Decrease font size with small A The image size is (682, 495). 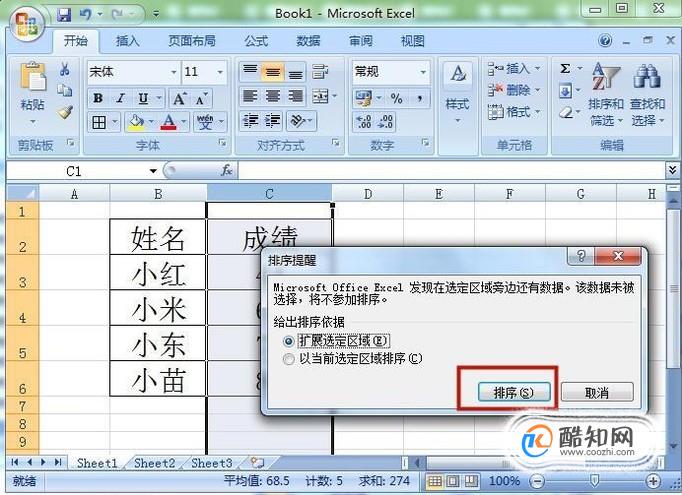201,98
